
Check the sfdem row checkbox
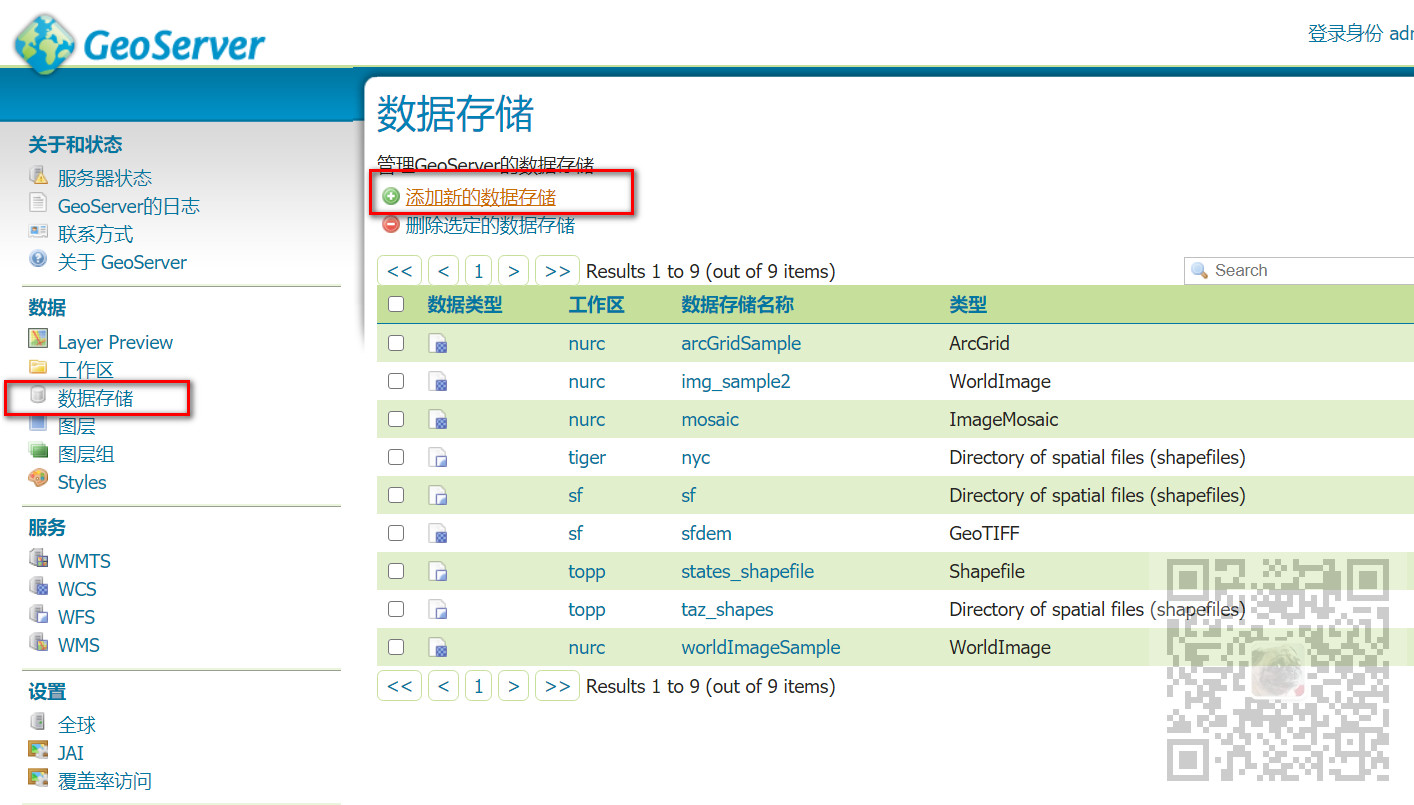tap(396, 533)
